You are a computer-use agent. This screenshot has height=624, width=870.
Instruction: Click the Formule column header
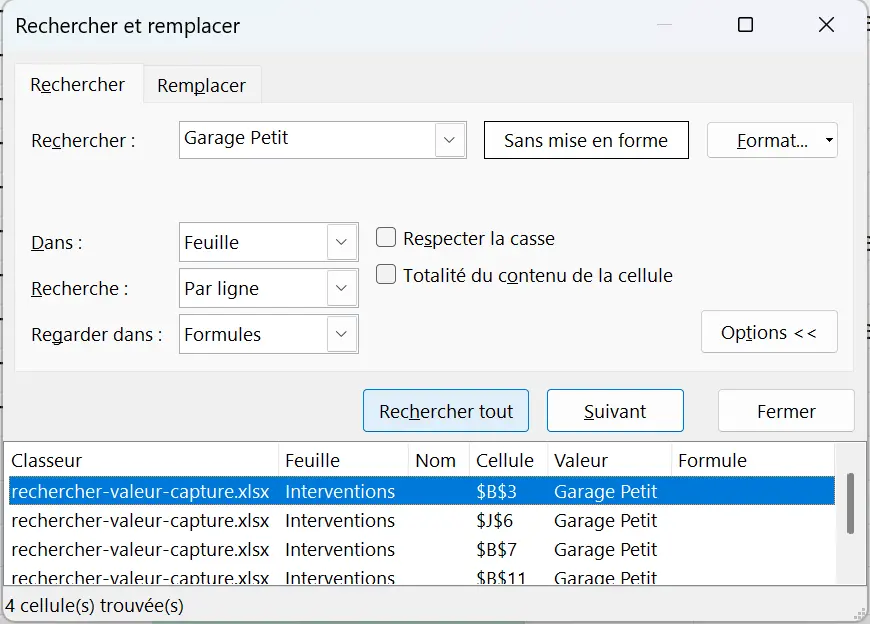point(753,460)
